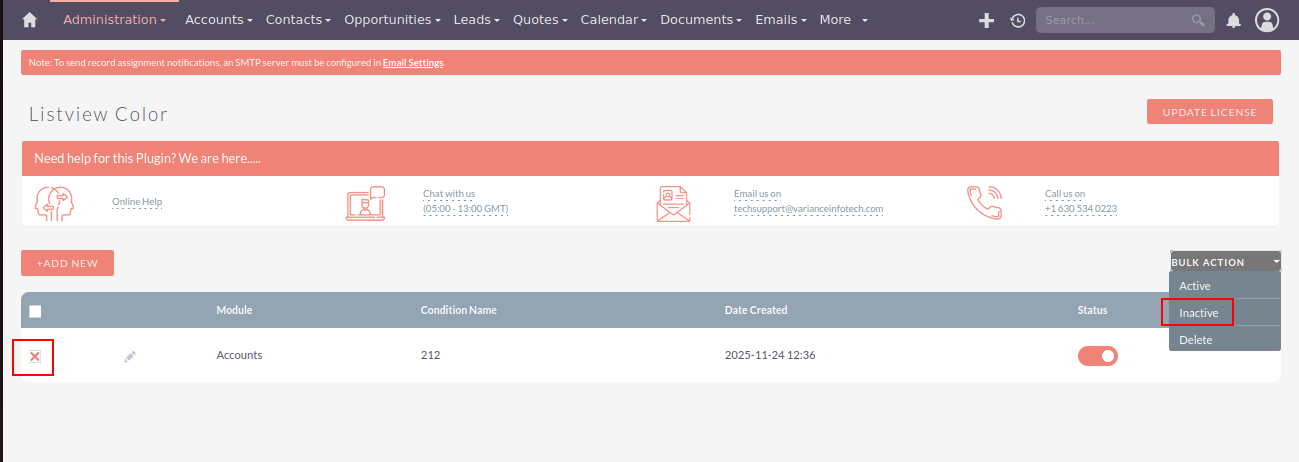This screenshot has height=462, width=1299.
Task: Expand the More navigation dropdown
Action: [843, 20]
